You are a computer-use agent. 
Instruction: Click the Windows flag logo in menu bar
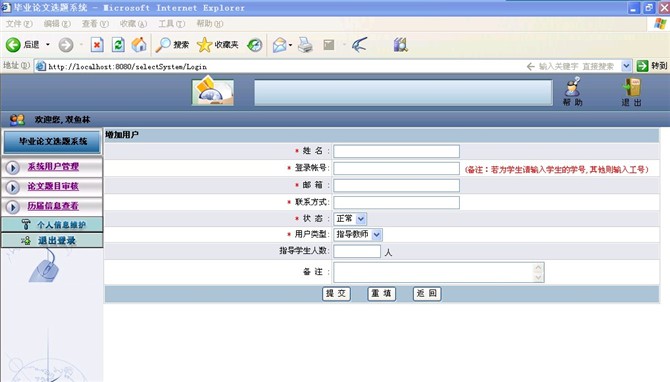click(x=660, y=24)
